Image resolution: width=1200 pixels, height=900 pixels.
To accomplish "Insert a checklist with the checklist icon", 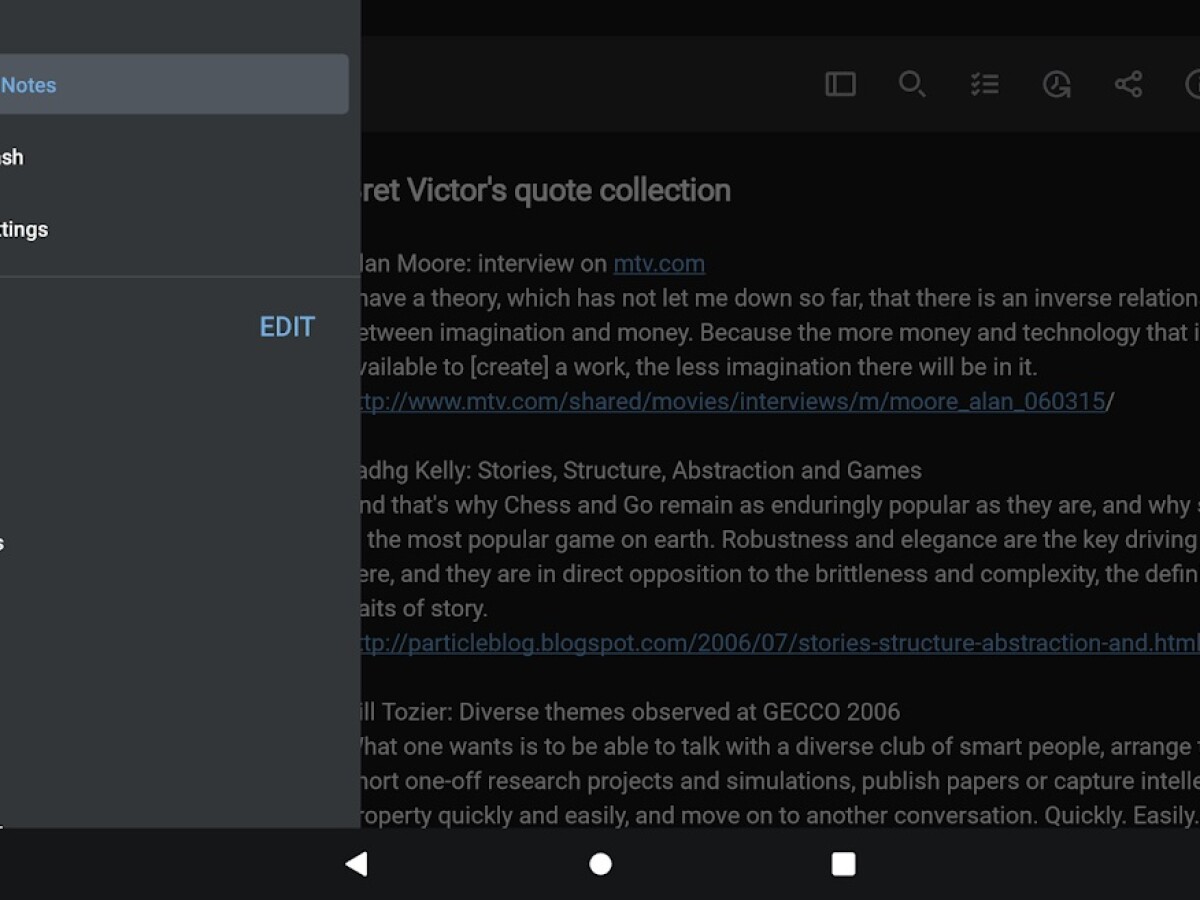I will coord(984,85).
